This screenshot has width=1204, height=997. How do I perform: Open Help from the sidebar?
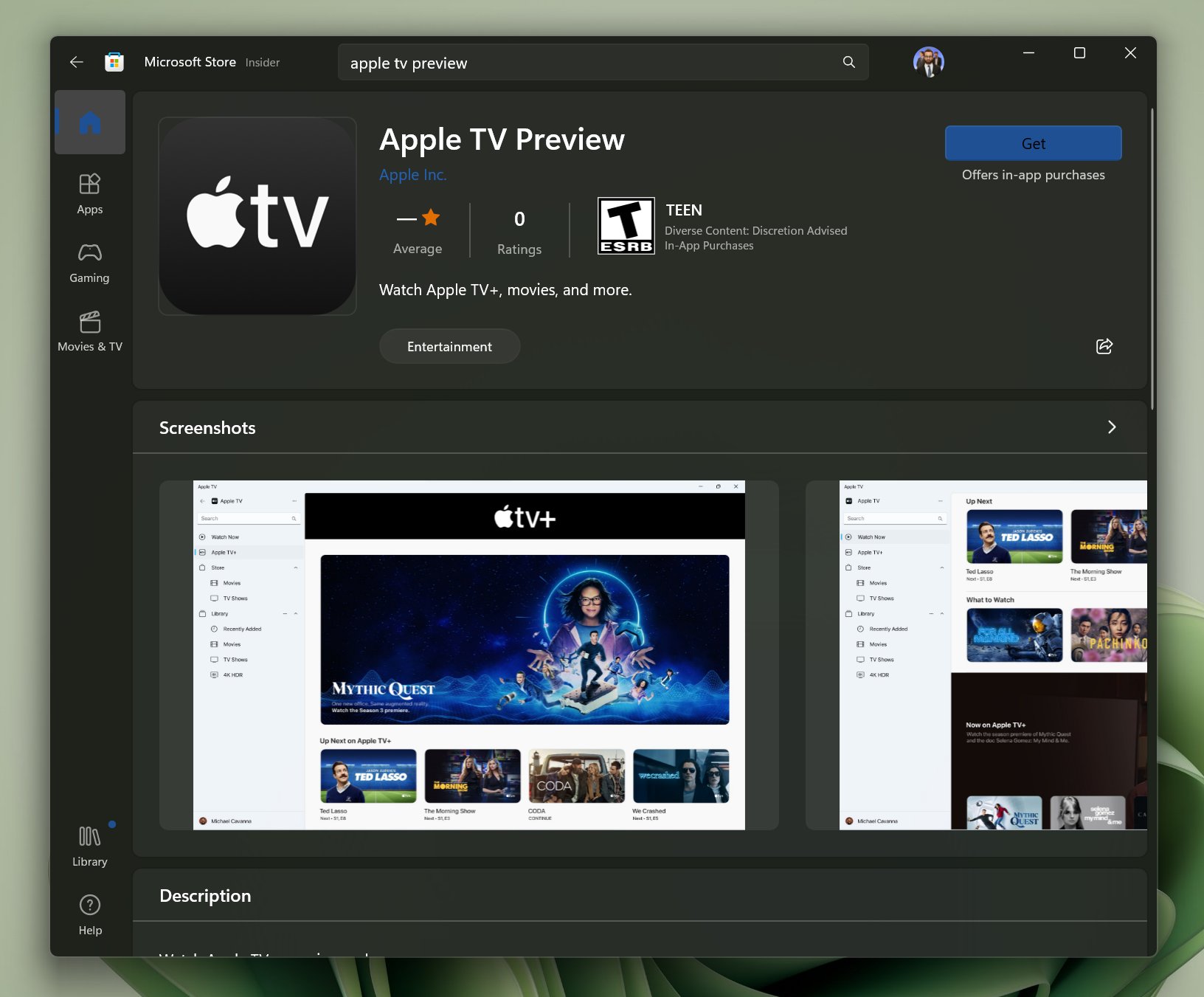pyautogui.click(x=90, y=914)
